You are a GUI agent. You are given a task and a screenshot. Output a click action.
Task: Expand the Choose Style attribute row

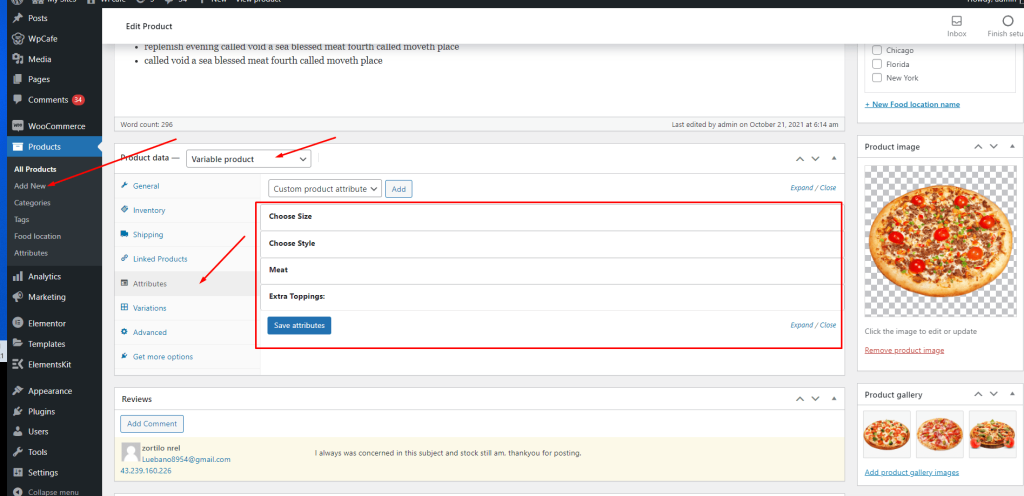tap(551, 243)
